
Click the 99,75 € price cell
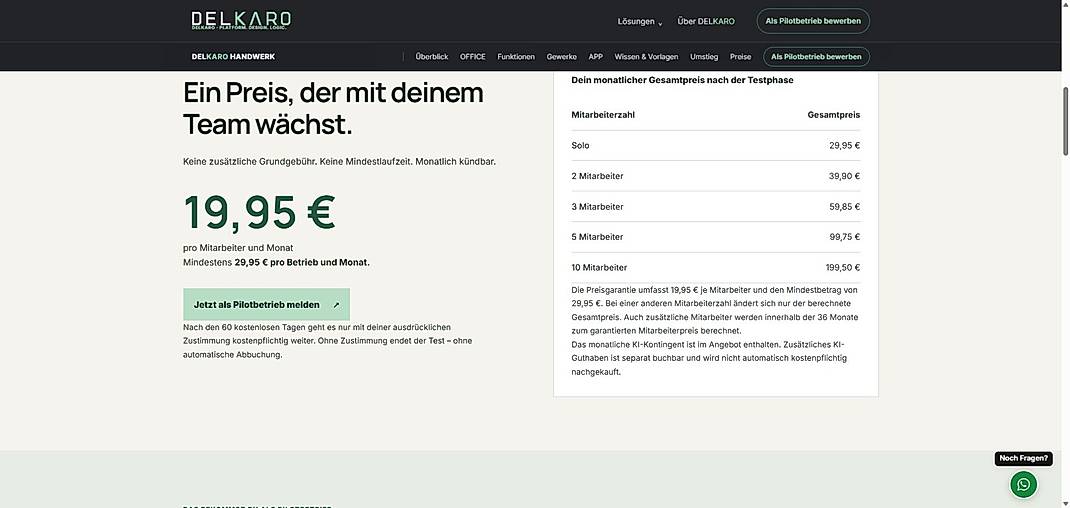click(x=844, y=237)
